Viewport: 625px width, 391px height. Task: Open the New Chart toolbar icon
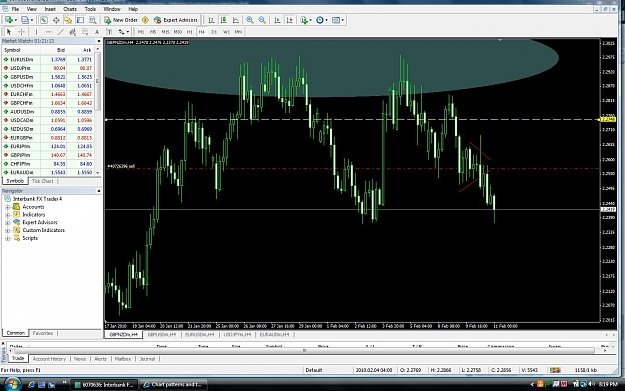[x=8, y=20]
